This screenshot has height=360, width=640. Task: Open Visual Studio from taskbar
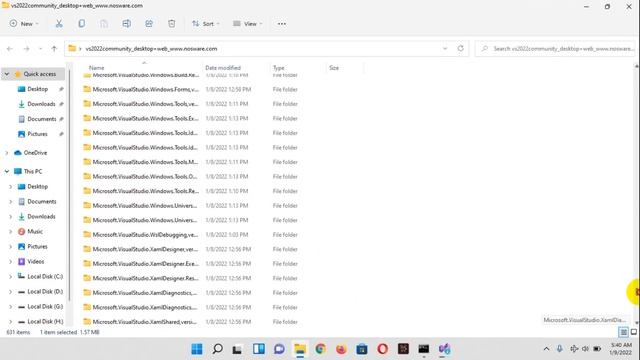[x=444, y=349]
